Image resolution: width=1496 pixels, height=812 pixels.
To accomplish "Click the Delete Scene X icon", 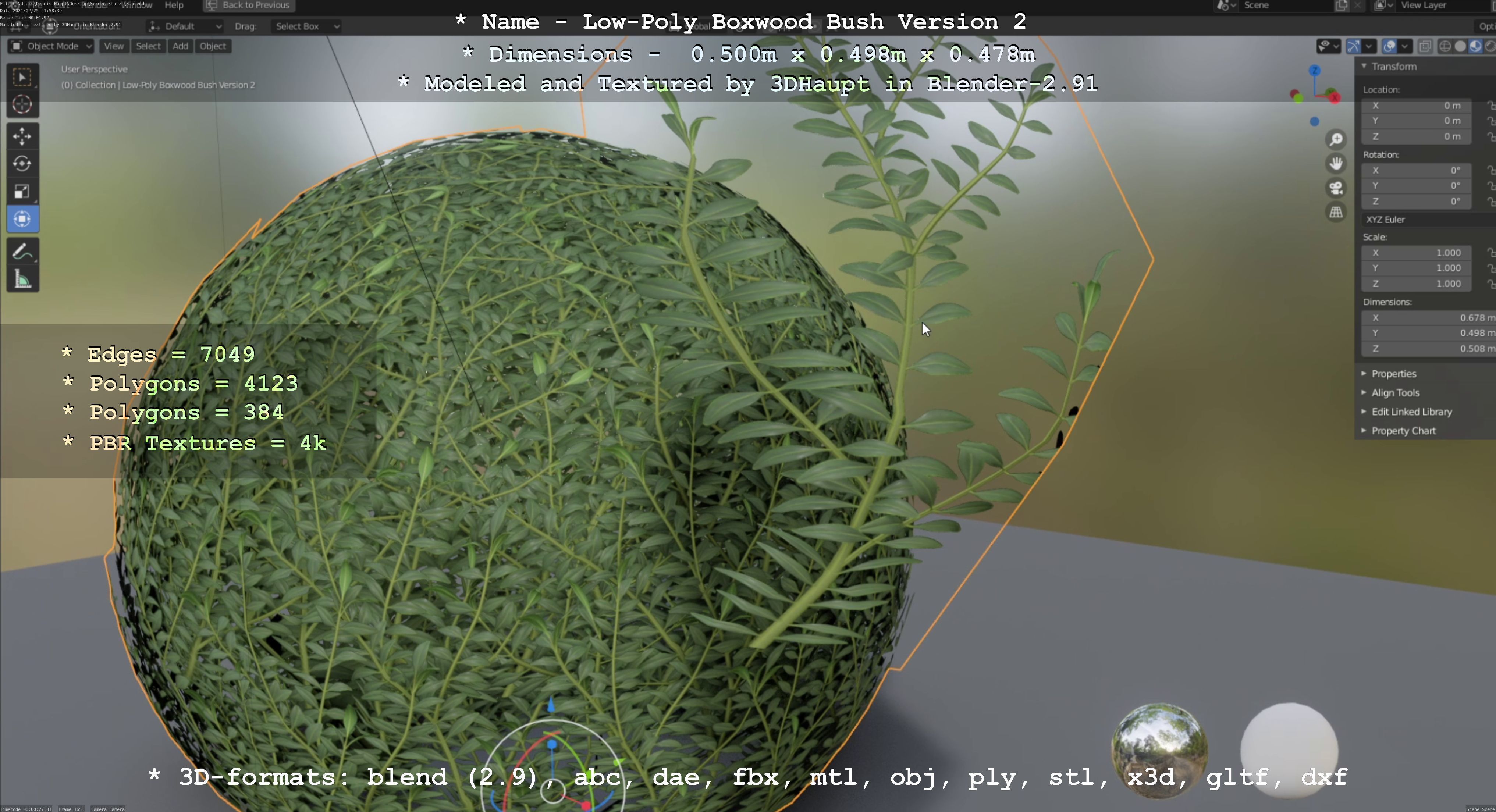I will [x=1357, y=5].
